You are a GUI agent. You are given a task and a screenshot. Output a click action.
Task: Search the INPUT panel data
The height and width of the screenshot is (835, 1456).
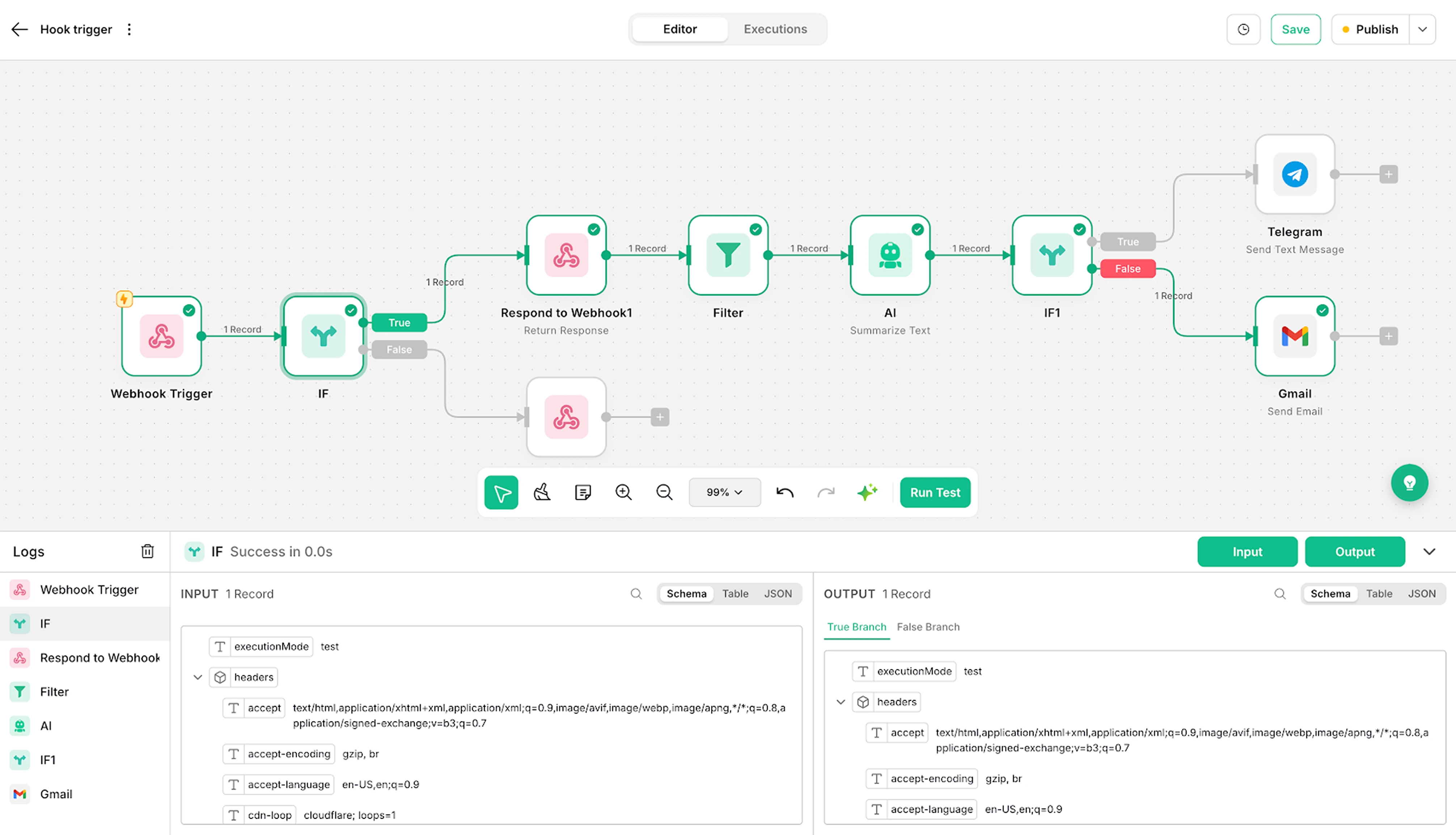click(x=636, y=594)
